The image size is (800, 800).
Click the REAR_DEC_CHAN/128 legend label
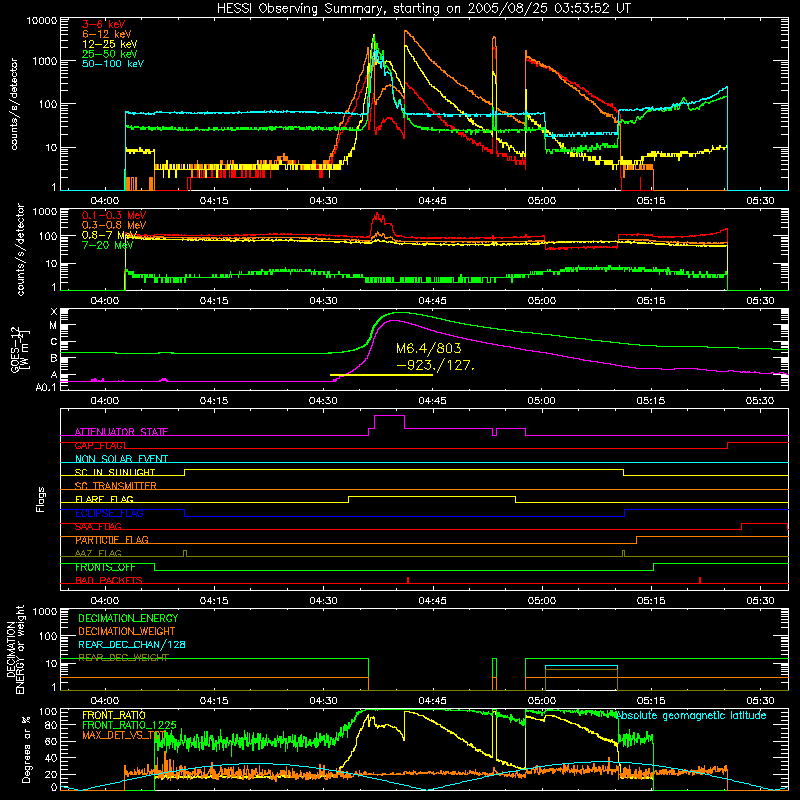[132, 645]
